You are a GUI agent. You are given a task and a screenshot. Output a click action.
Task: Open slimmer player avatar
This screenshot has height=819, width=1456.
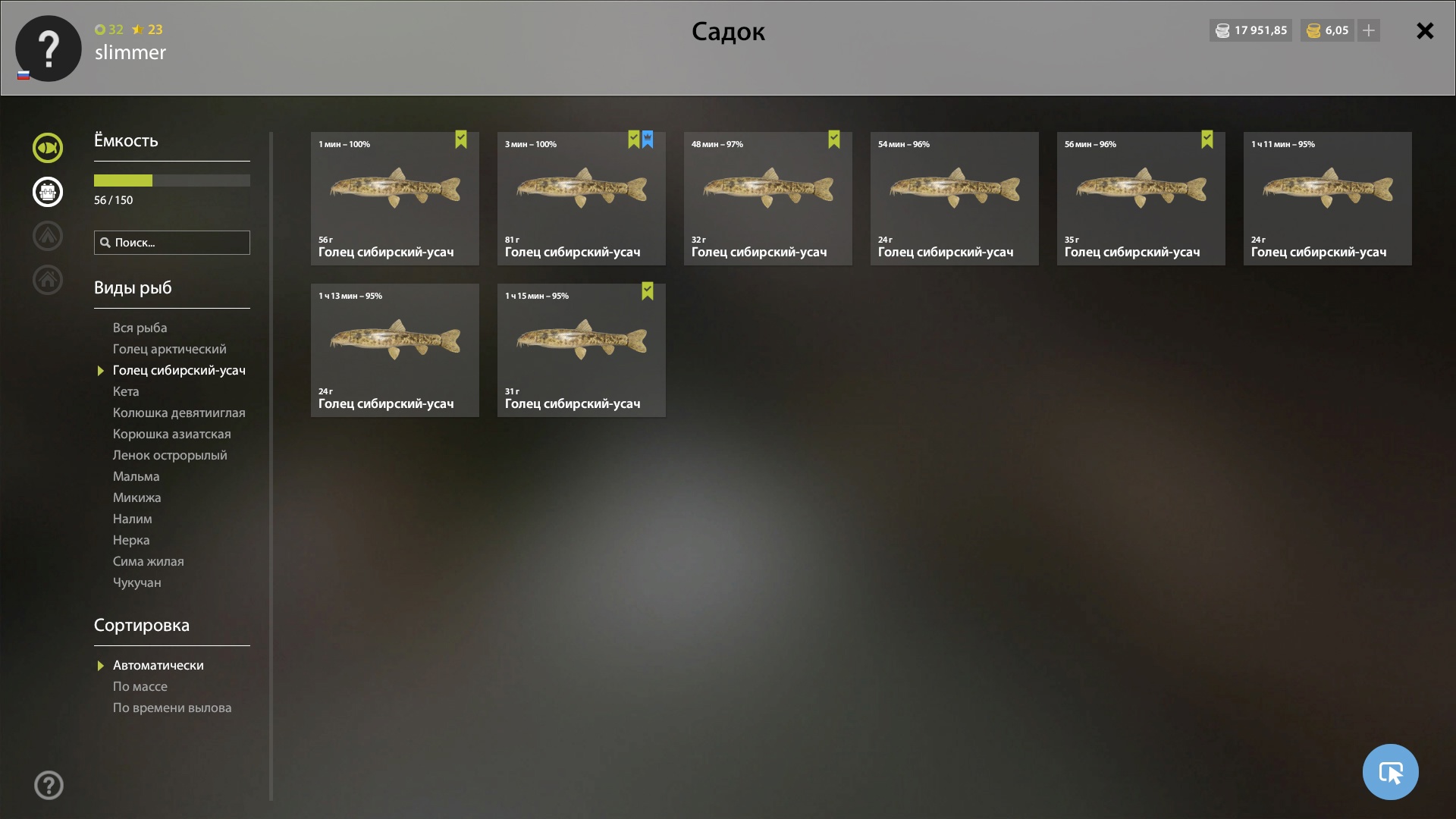[49, 49]
